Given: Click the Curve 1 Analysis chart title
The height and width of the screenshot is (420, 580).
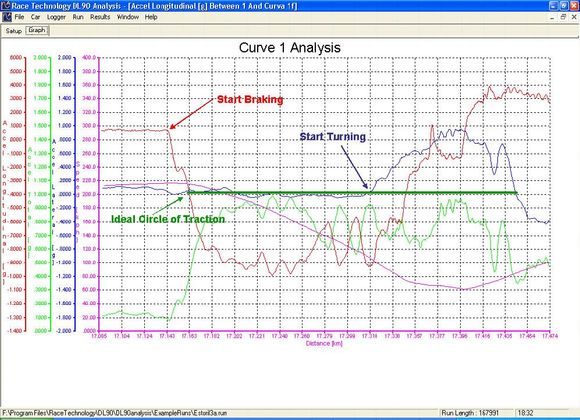Looking at the screenshot, I should 290,48.
